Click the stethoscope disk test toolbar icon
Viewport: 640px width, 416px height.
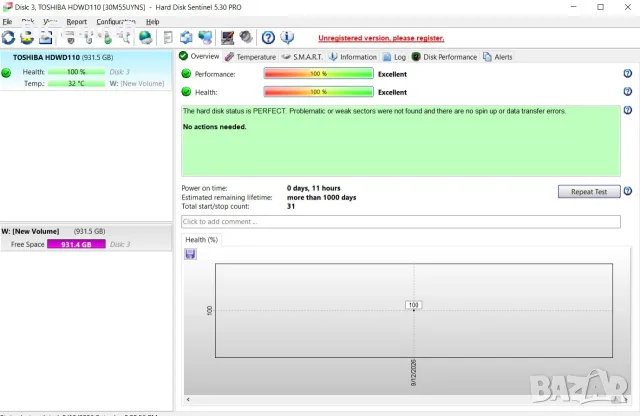coord(88,38)
